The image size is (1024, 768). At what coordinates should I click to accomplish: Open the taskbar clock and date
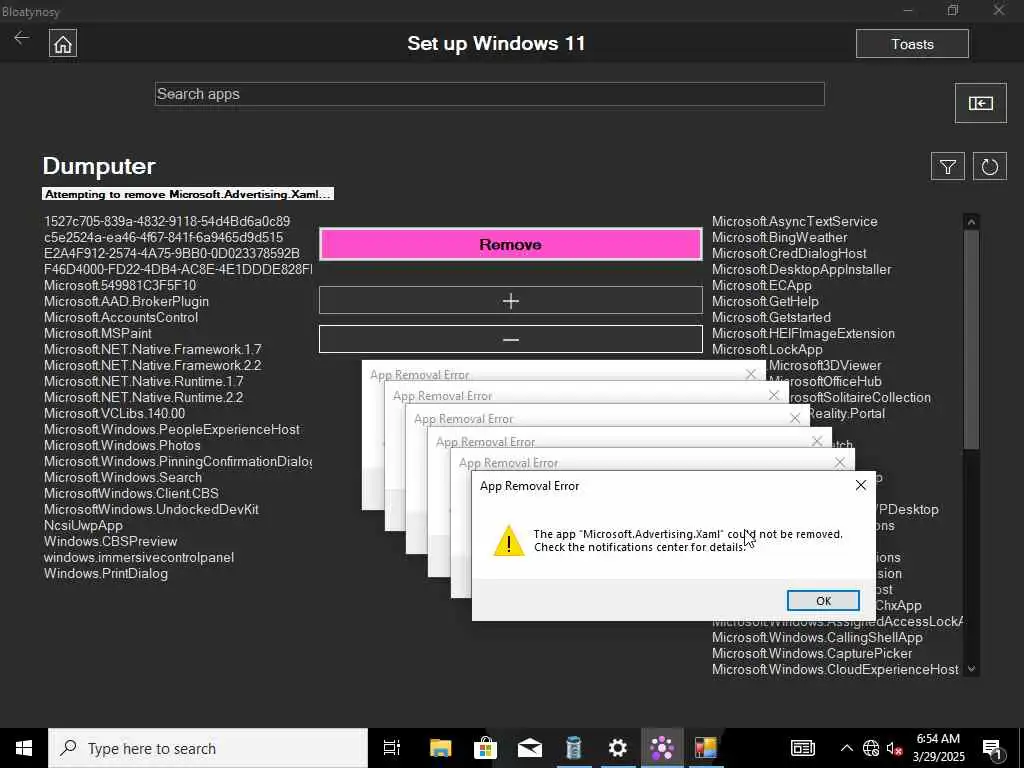(x=938, y=748)
